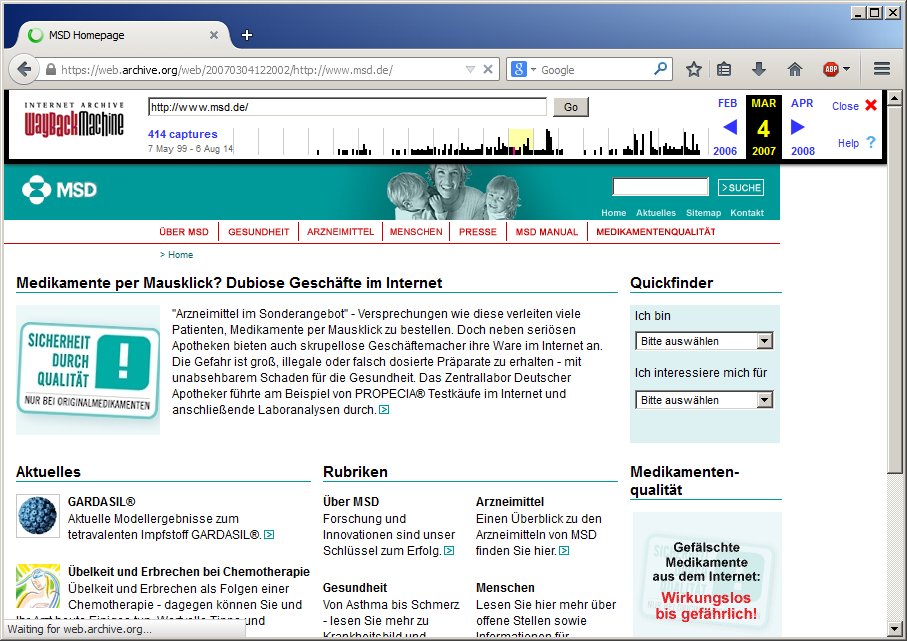Open the MSD MANUAL menu

click(x=547, y=232)
